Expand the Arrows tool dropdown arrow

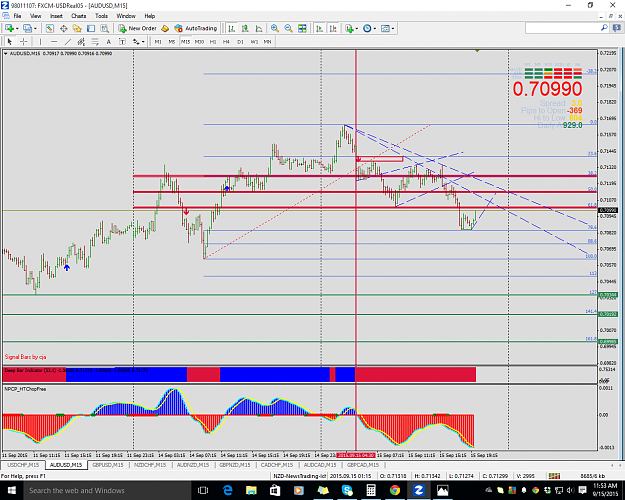pos(143,41)
